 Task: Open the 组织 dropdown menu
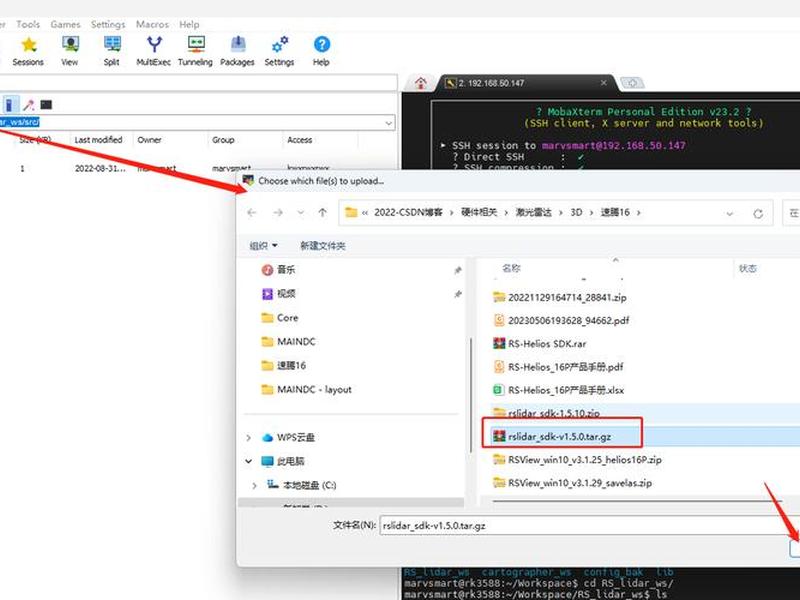(x=263, y=246)
